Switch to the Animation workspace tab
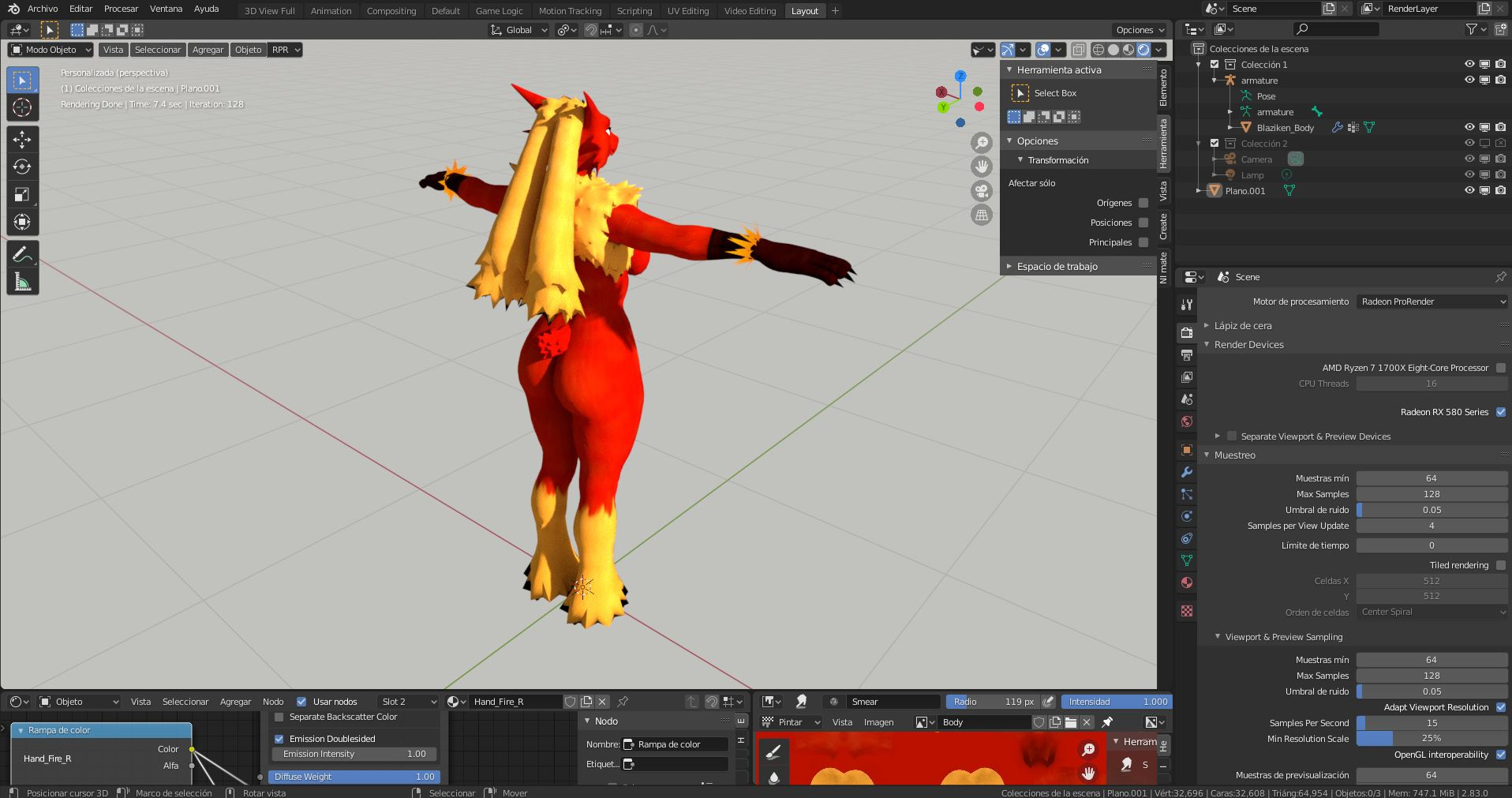The width and height of the screenshot is (1512, 798). tap(331, 11)
